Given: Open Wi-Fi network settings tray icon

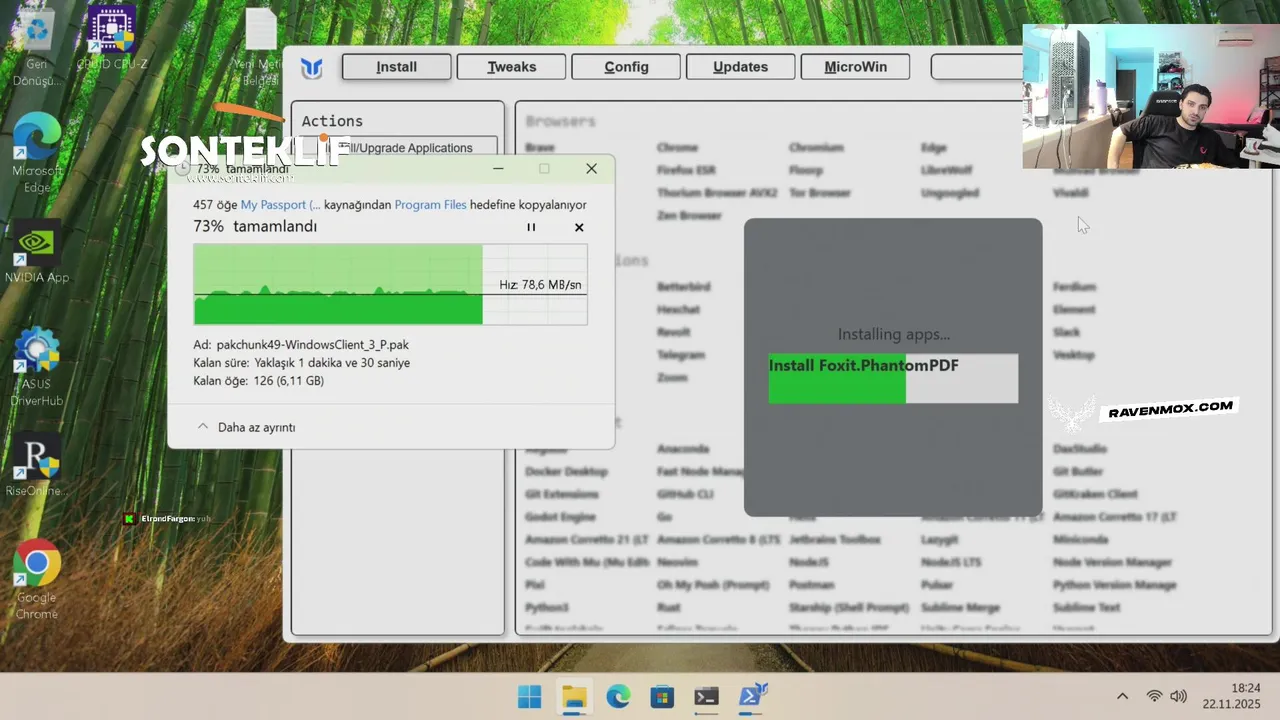Looking at the screenshot, I should click(1154, 697).
